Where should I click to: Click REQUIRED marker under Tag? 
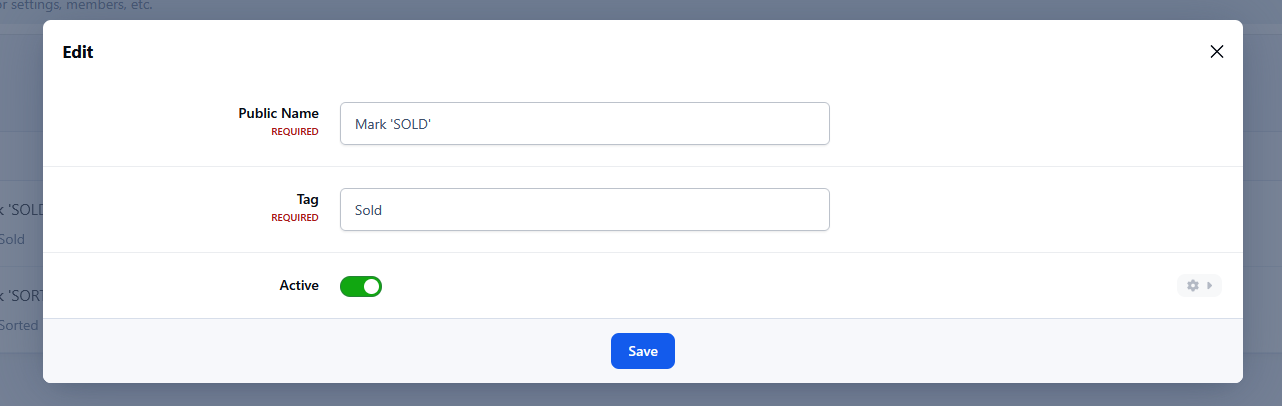click(295, 218)
